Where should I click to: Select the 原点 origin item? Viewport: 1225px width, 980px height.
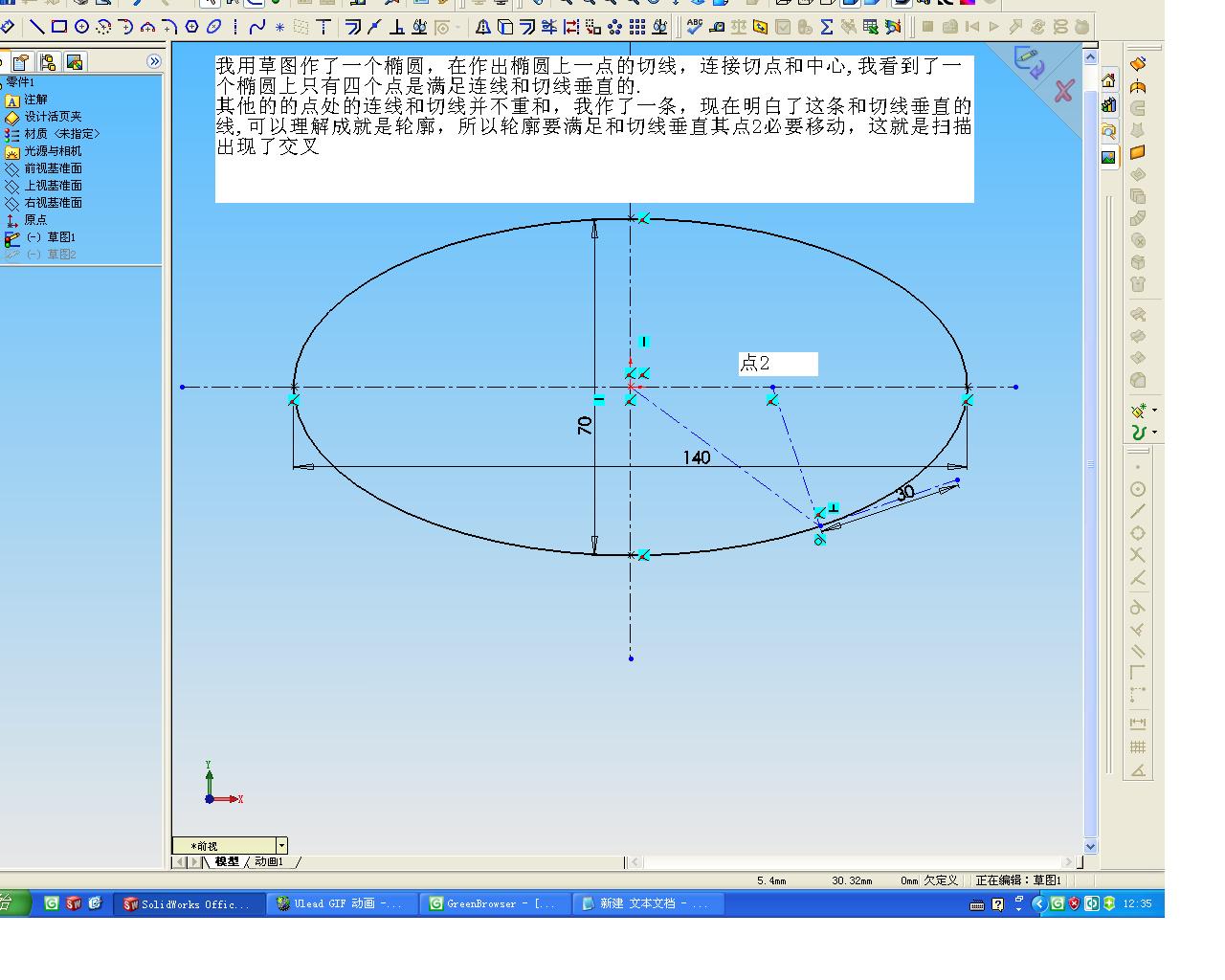[35, 220]
